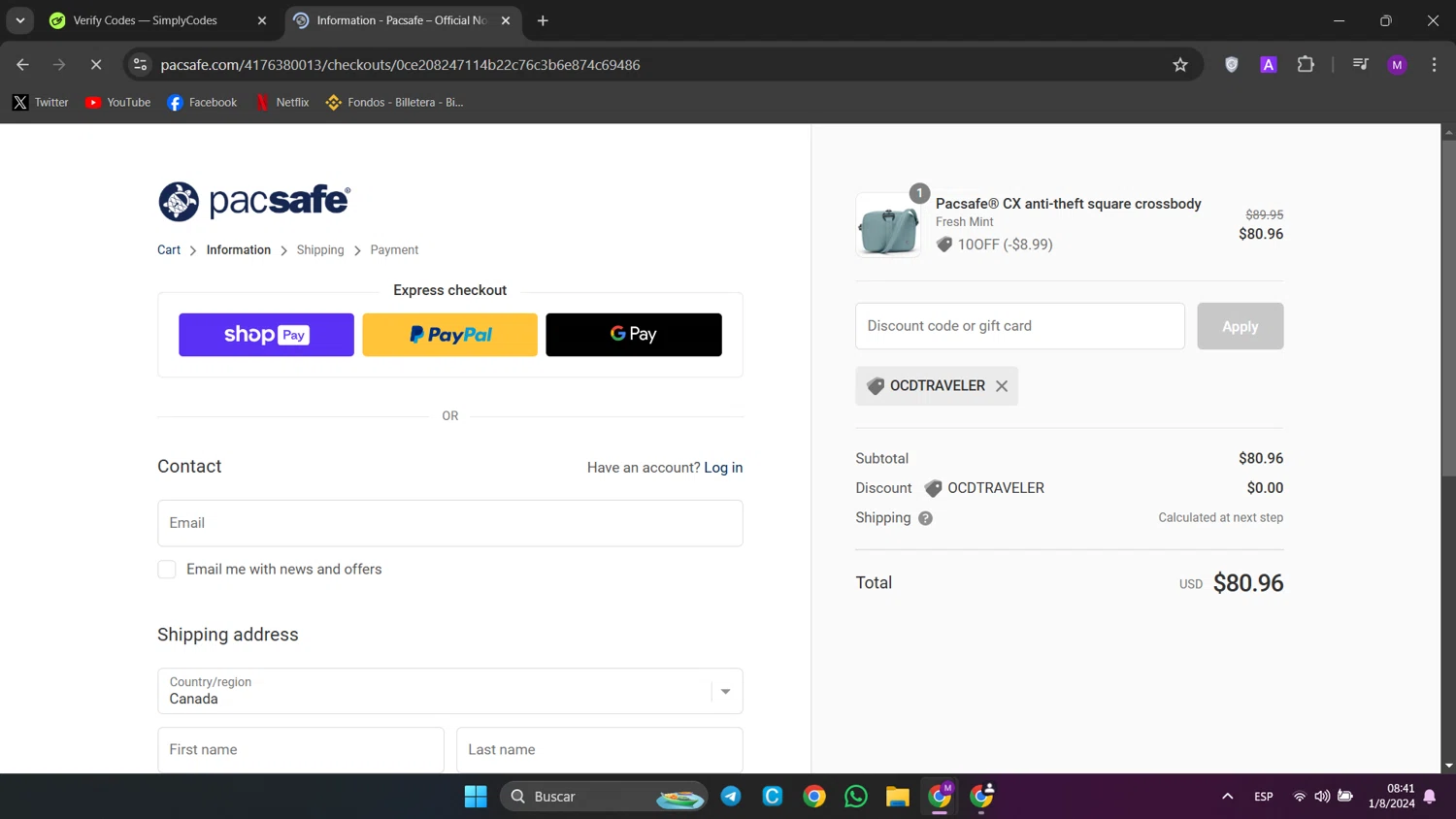The image size is (1456, 819).
Task: Click the Information breadcrumb step
Action: (x=239, y=250)
